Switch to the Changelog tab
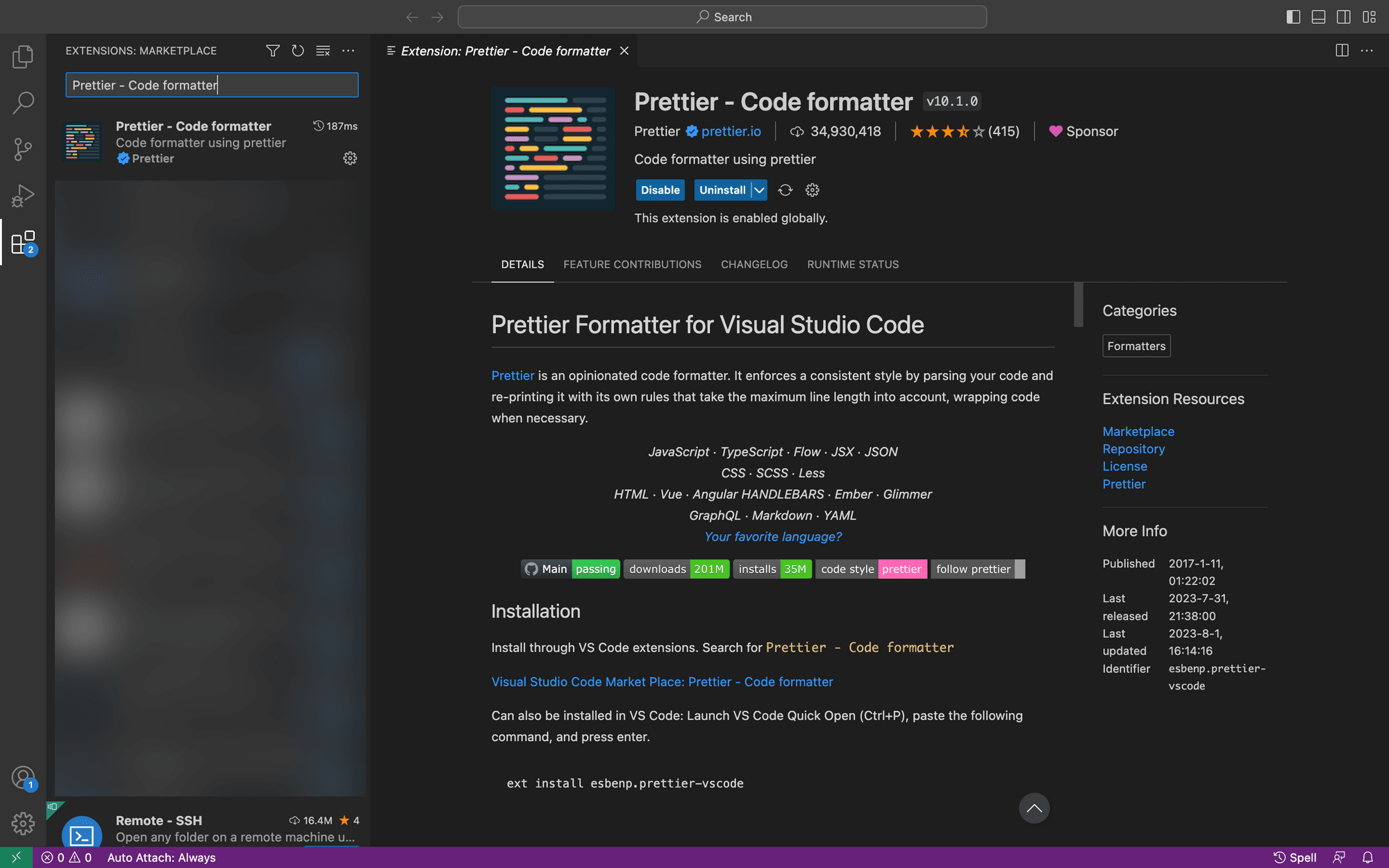 (754, 265)
